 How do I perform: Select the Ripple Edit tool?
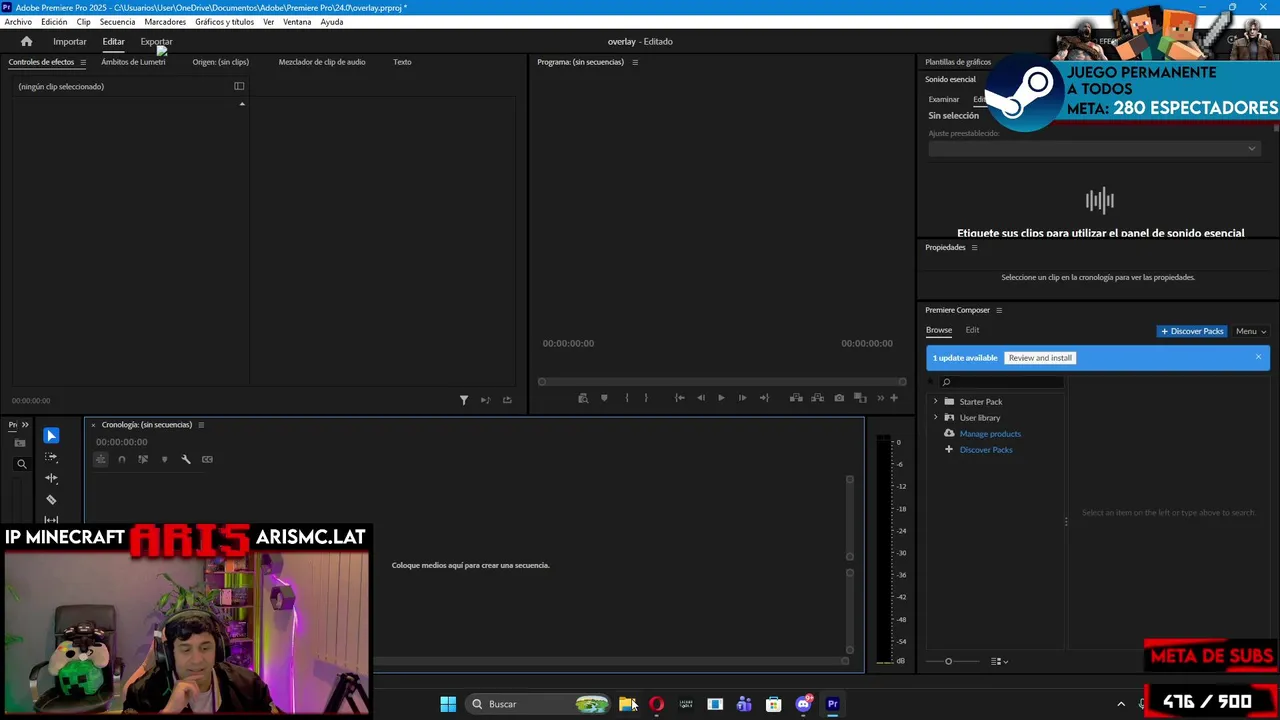[51, 478]
